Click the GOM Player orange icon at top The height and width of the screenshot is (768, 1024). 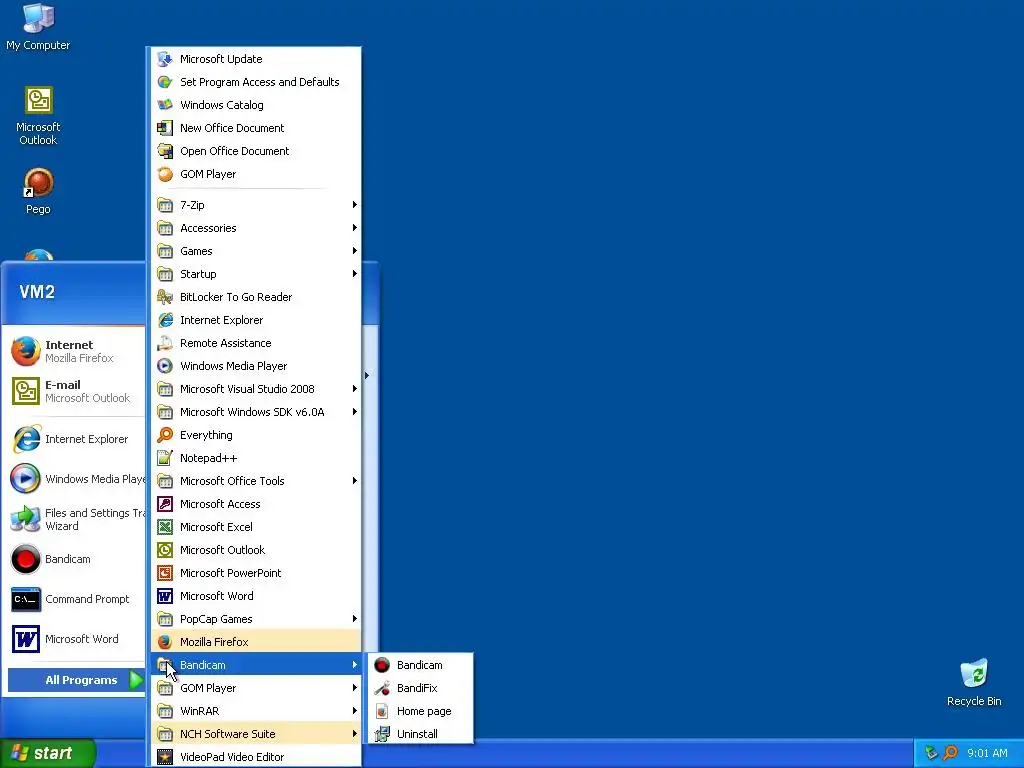click(x=165, y=174)
